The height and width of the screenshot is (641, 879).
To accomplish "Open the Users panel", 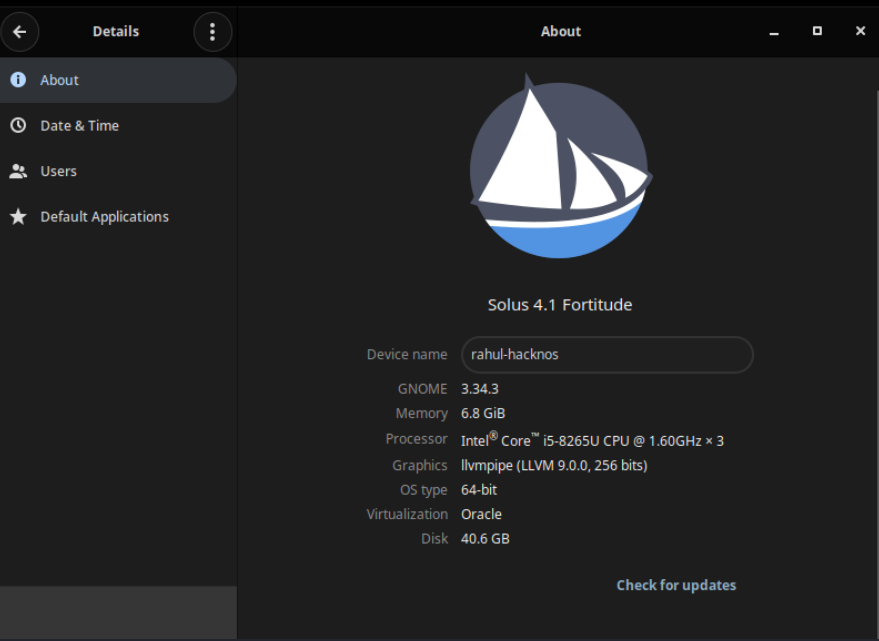I will point(118,171).
